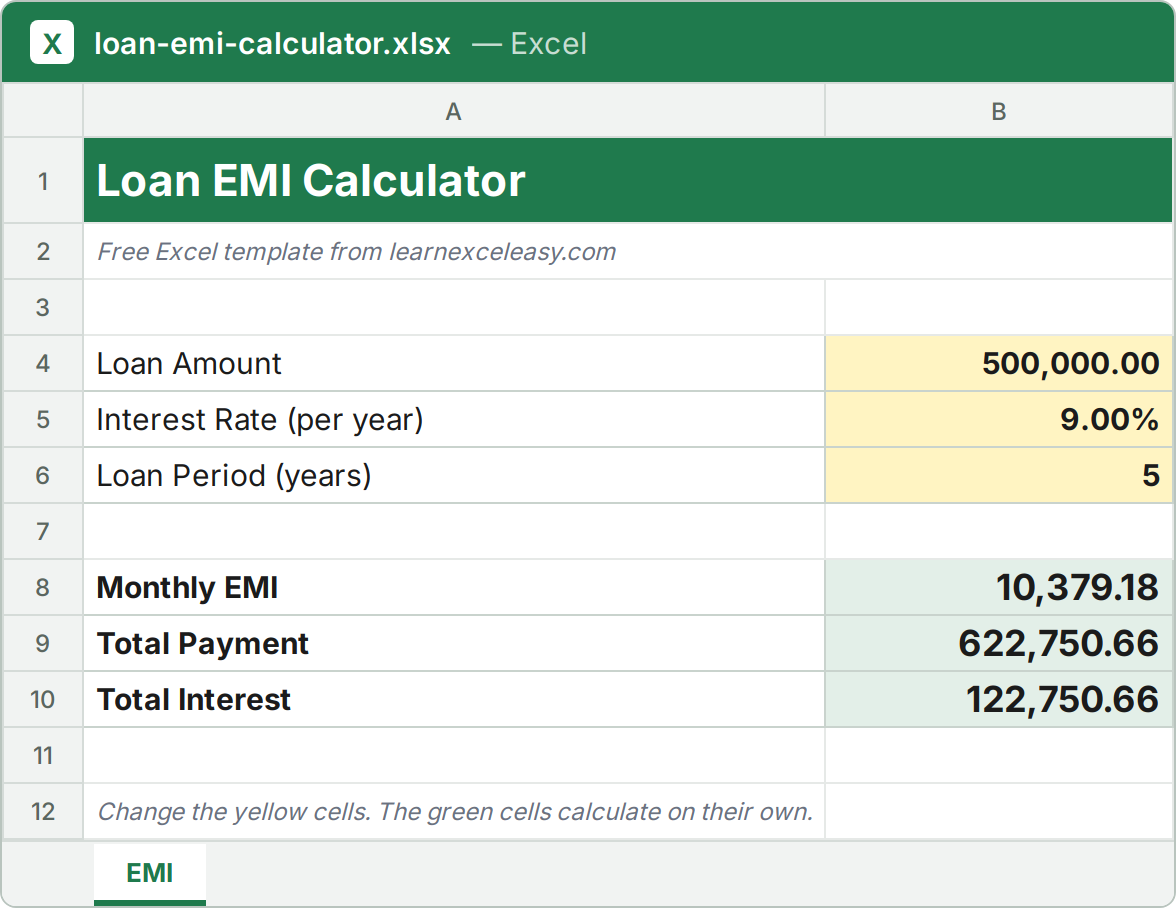Click the select-all corner box

click(43, 111)
